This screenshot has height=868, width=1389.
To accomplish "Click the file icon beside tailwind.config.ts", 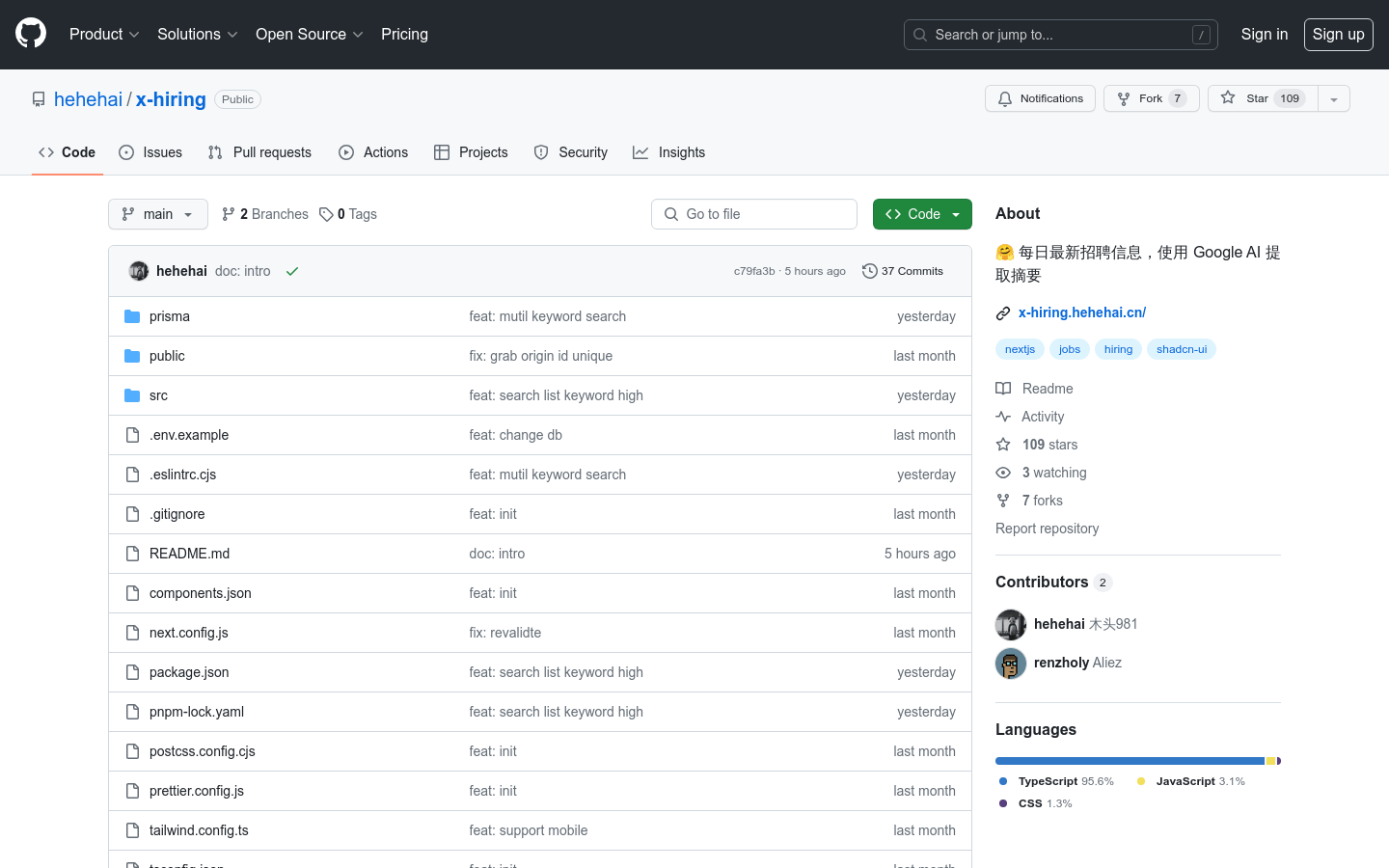I will 132,830.
